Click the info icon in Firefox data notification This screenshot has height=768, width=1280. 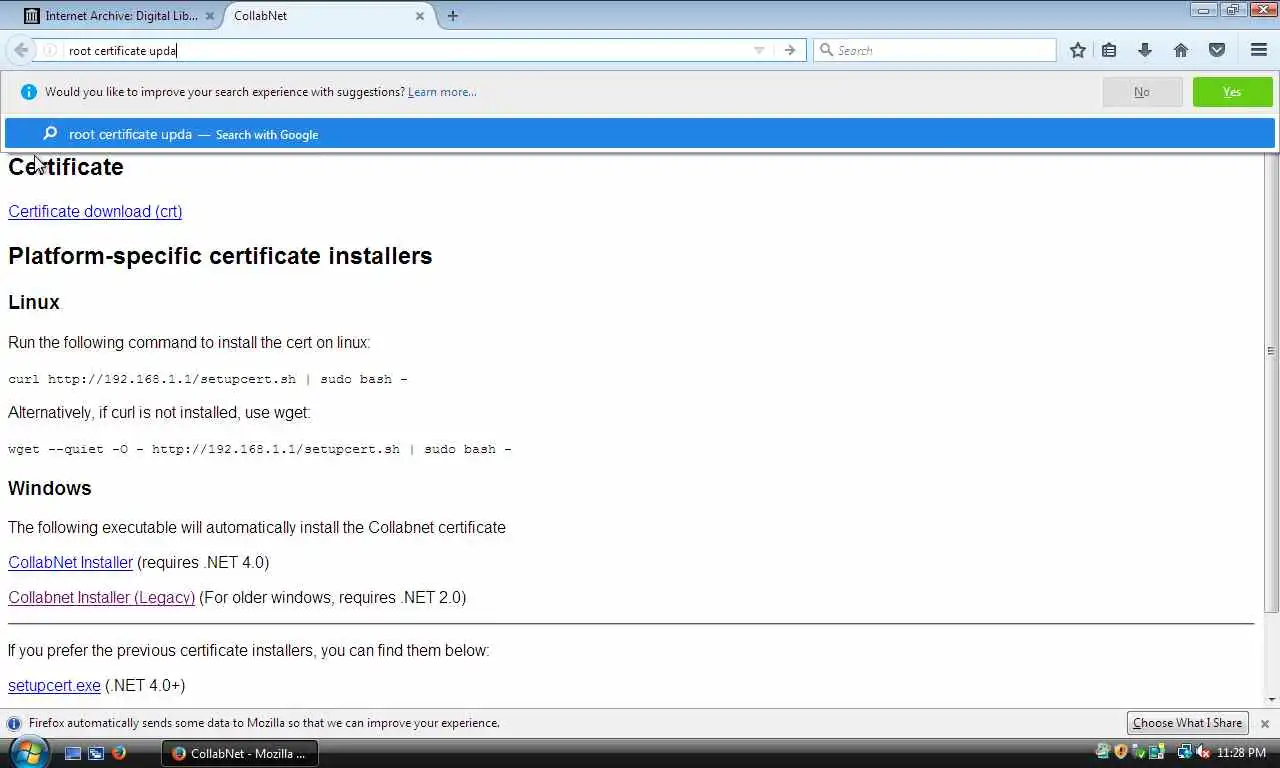click(x=14, y=723)
